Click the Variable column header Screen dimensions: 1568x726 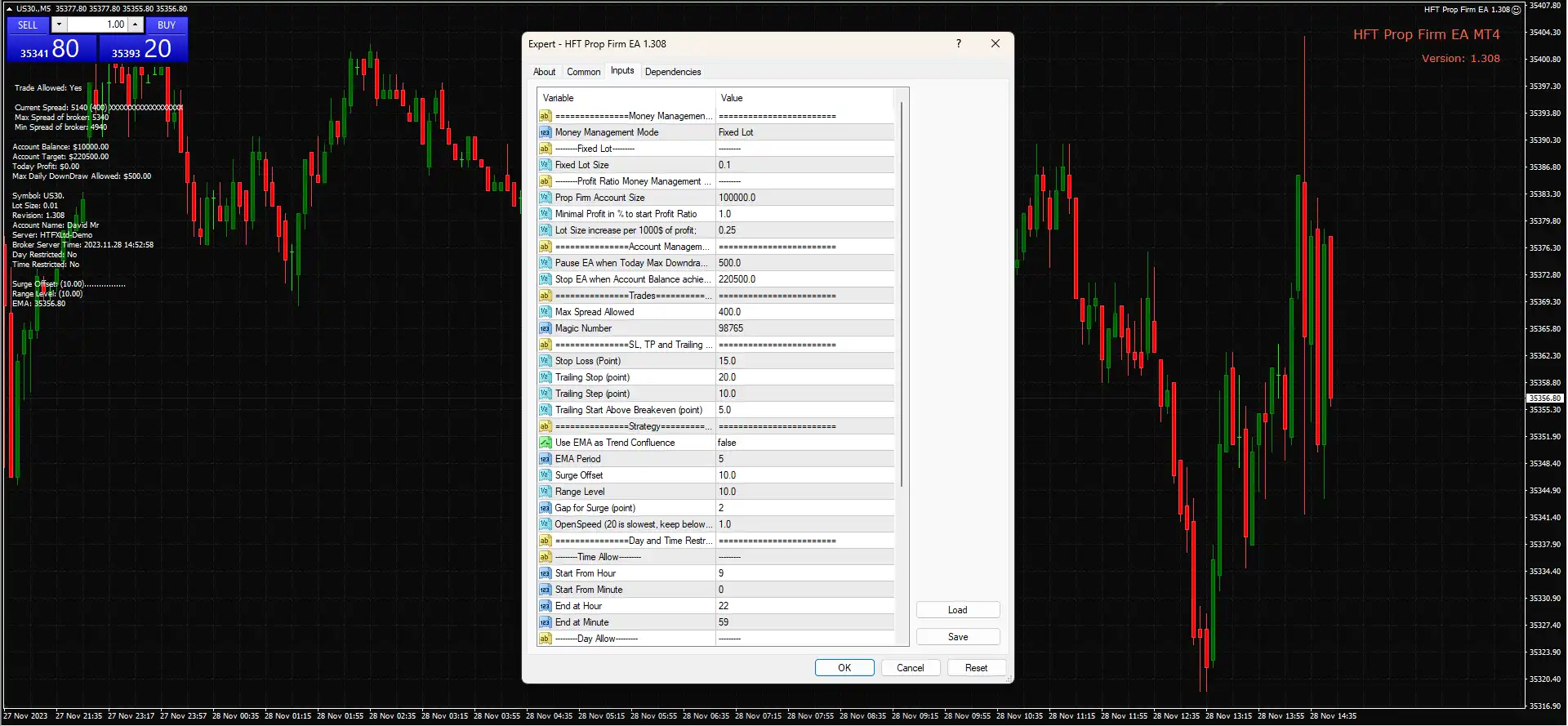click(626, 98)
